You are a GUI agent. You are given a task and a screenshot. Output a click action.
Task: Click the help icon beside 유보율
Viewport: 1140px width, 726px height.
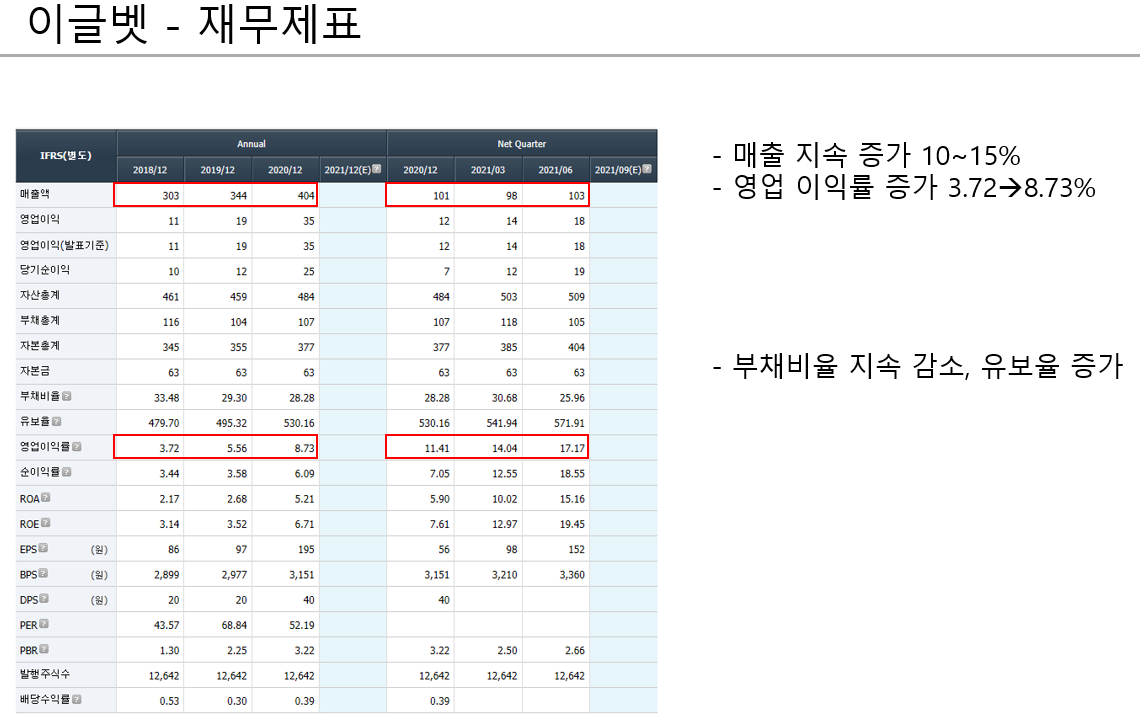(x=57, y=422)
